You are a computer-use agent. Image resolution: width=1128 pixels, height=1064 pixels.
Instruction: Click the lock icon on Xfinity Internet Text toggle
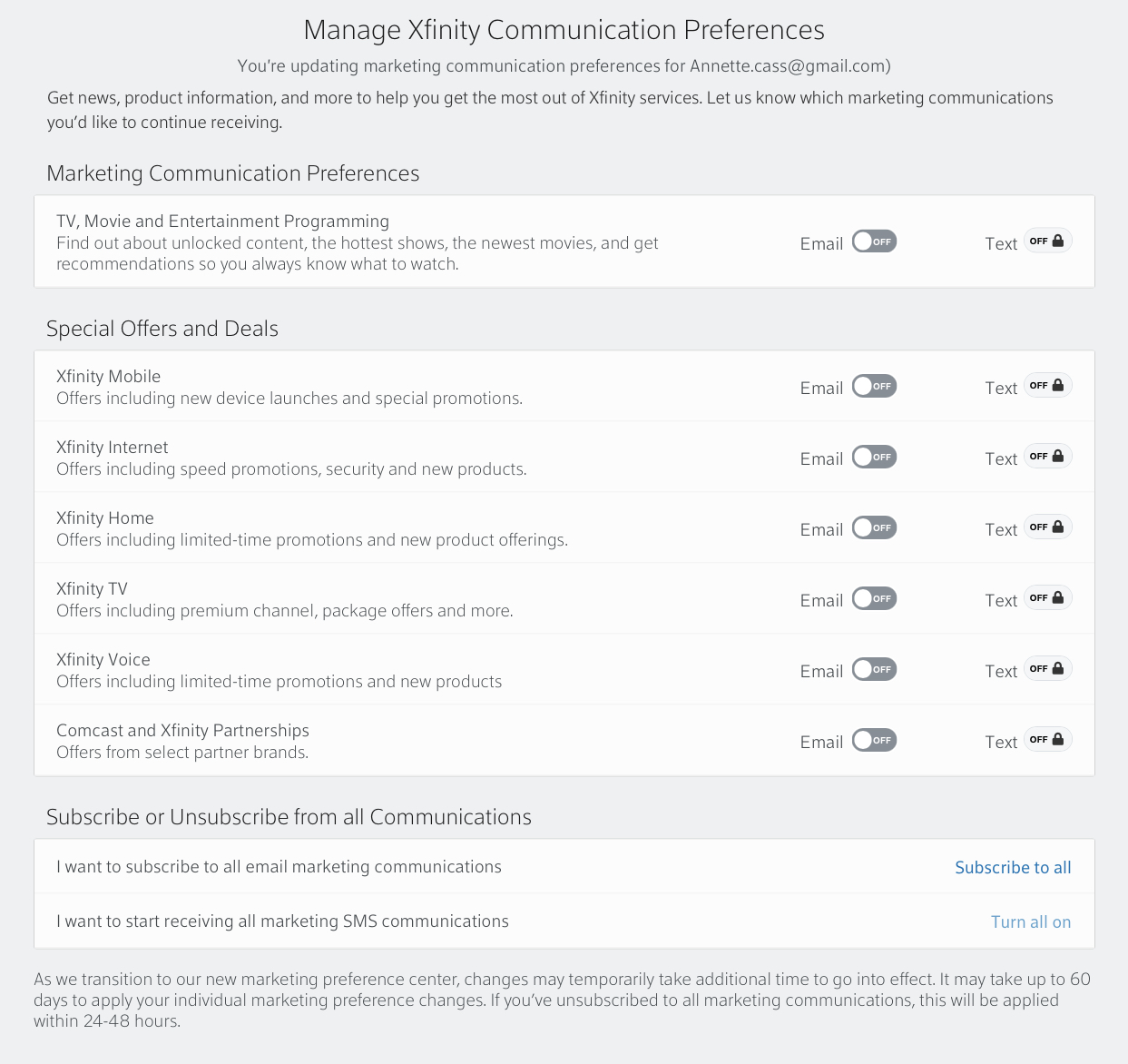click(x=1058, y=455)
